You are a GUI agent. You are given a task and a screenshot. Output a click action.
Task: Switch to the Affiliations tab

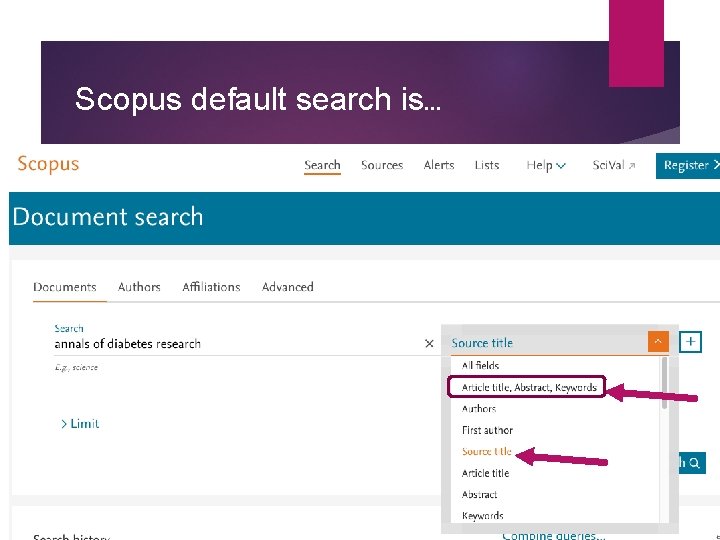tap(211, 287)
